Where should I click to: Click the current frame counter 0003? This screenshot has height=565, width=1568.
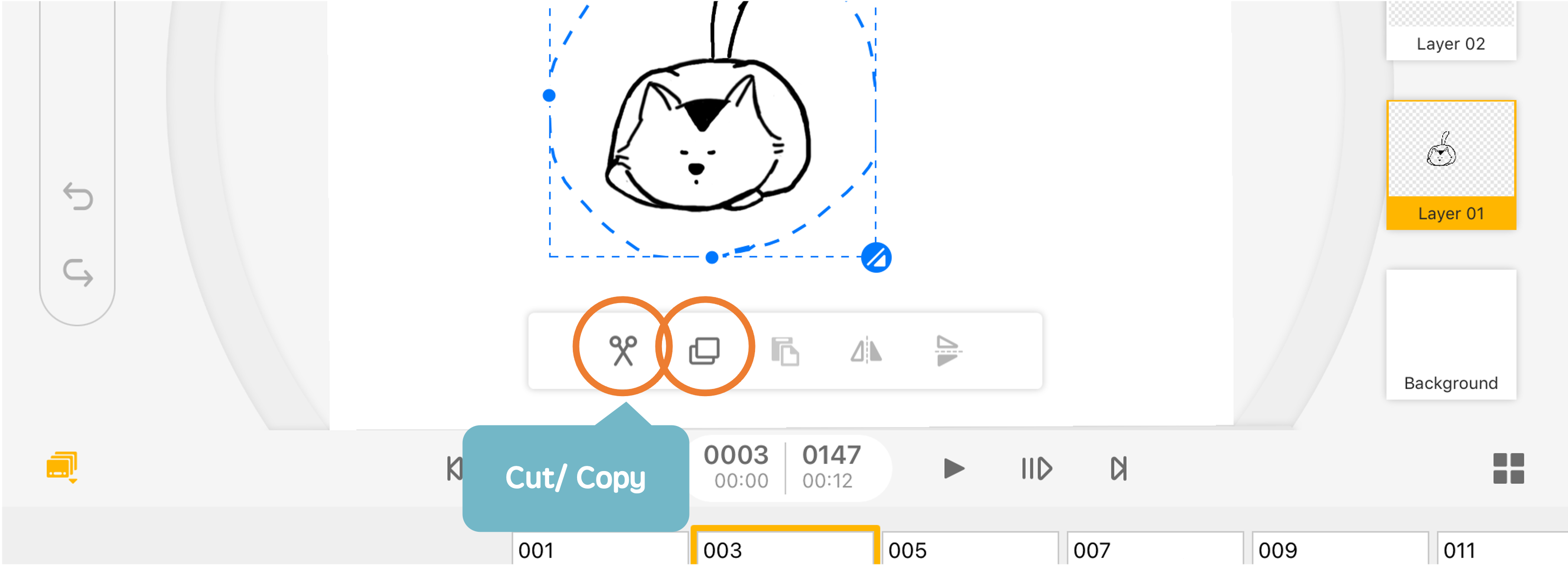point(735,455)
